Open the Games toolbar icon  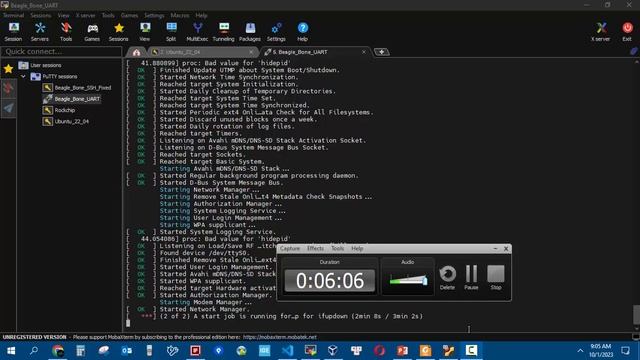coord(92,32)
